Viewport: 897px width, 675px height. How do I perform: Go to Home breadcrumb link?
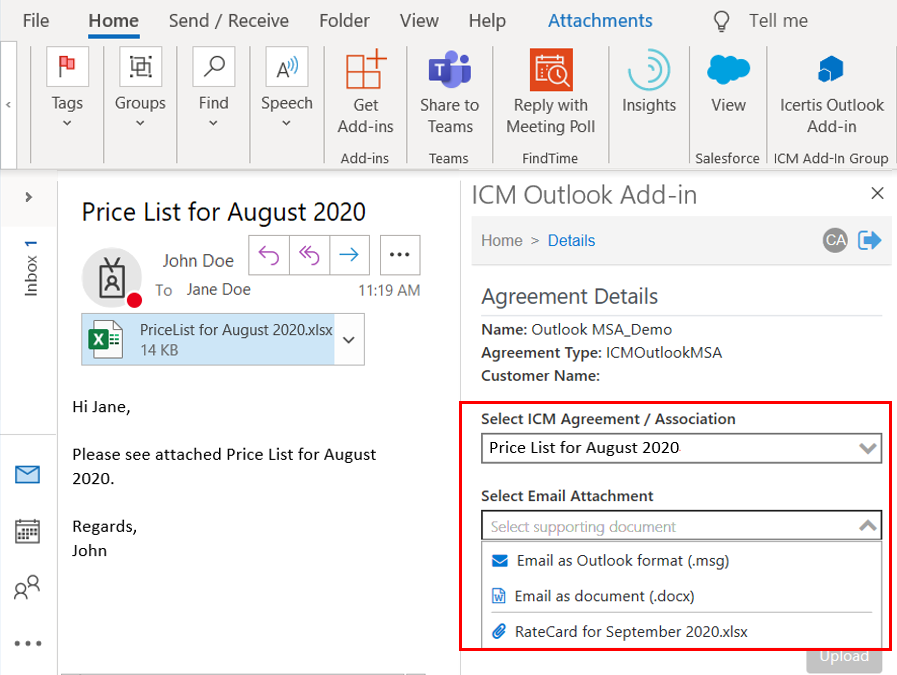click(501, 241)
